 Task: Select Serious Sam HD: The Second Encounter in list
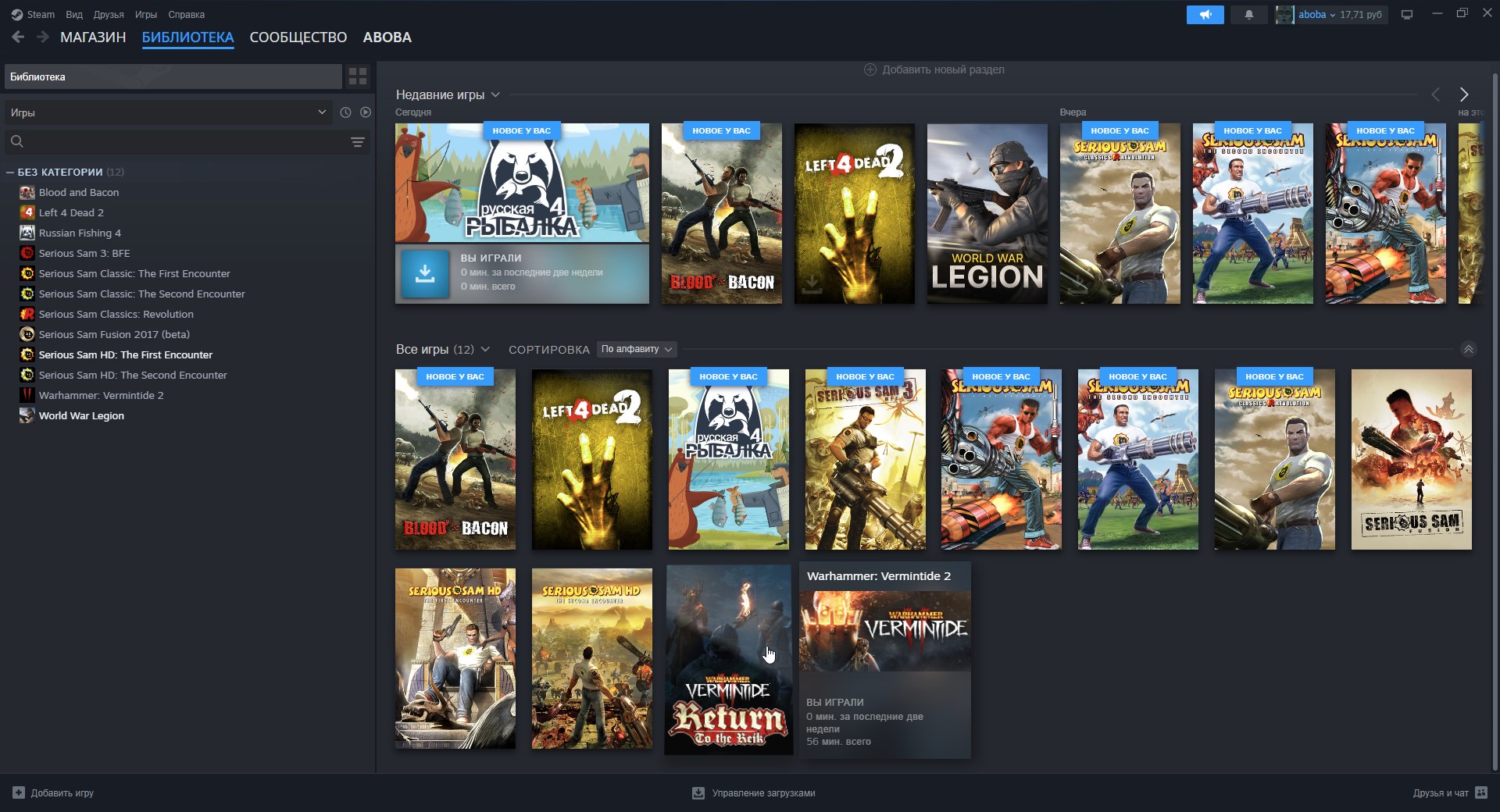[x=133, y=375]
